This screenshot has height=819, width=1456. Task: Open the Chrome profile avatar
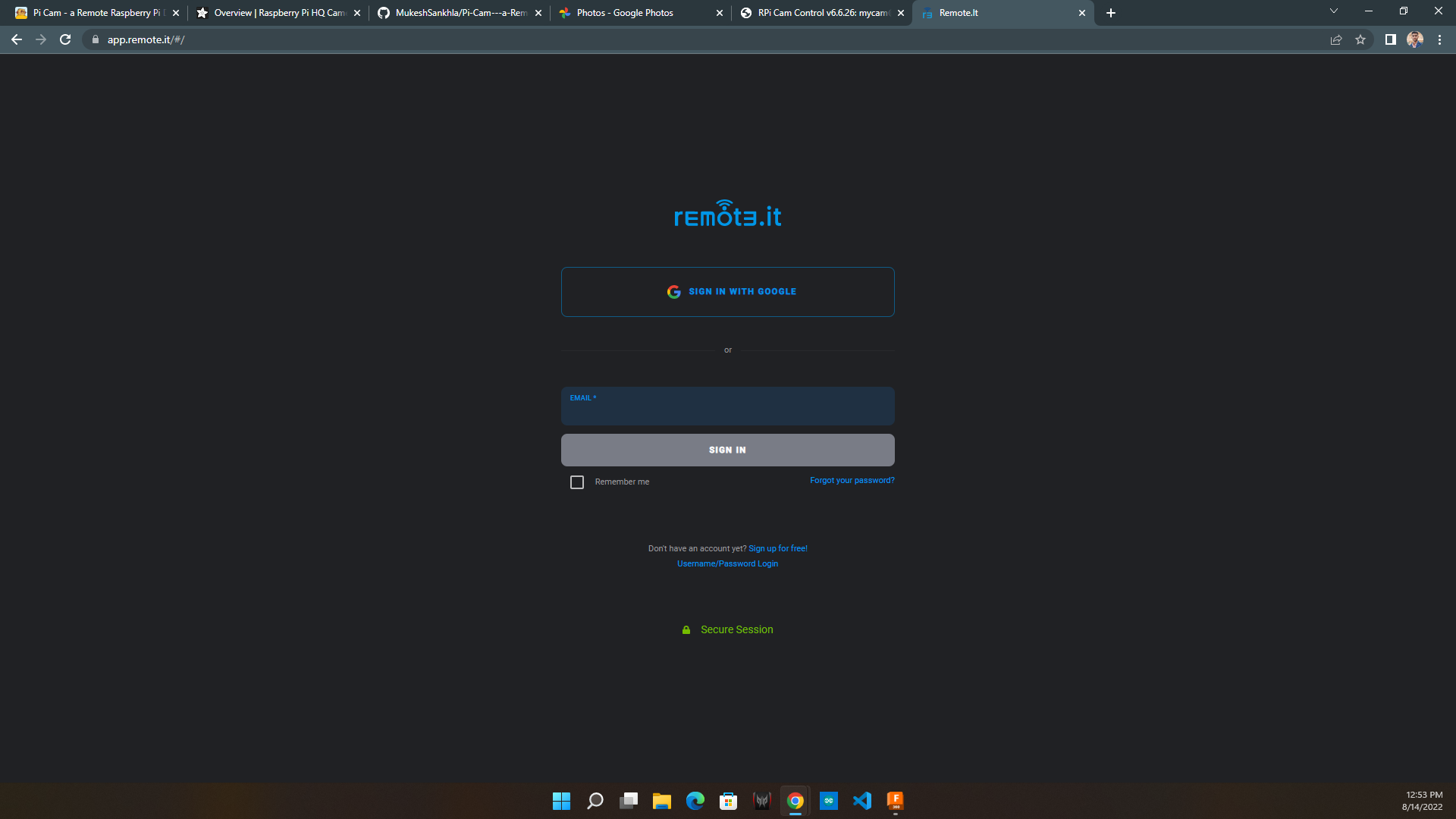[1415, 39]
